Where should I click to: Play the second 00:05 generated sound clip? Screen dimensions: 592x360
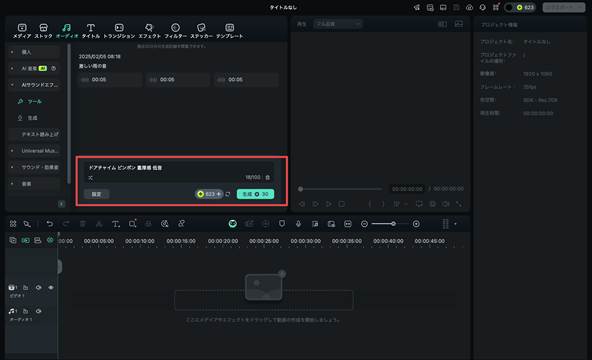tap(178, 80)
